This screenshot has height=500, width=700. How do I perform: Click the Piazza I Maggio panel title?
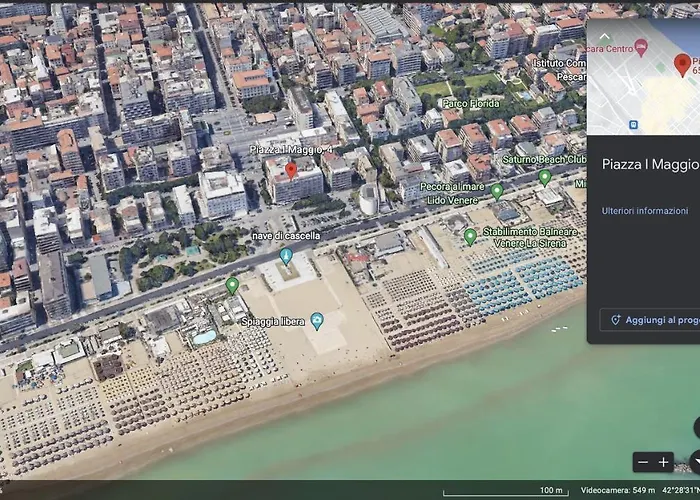(x=650, y=165)
